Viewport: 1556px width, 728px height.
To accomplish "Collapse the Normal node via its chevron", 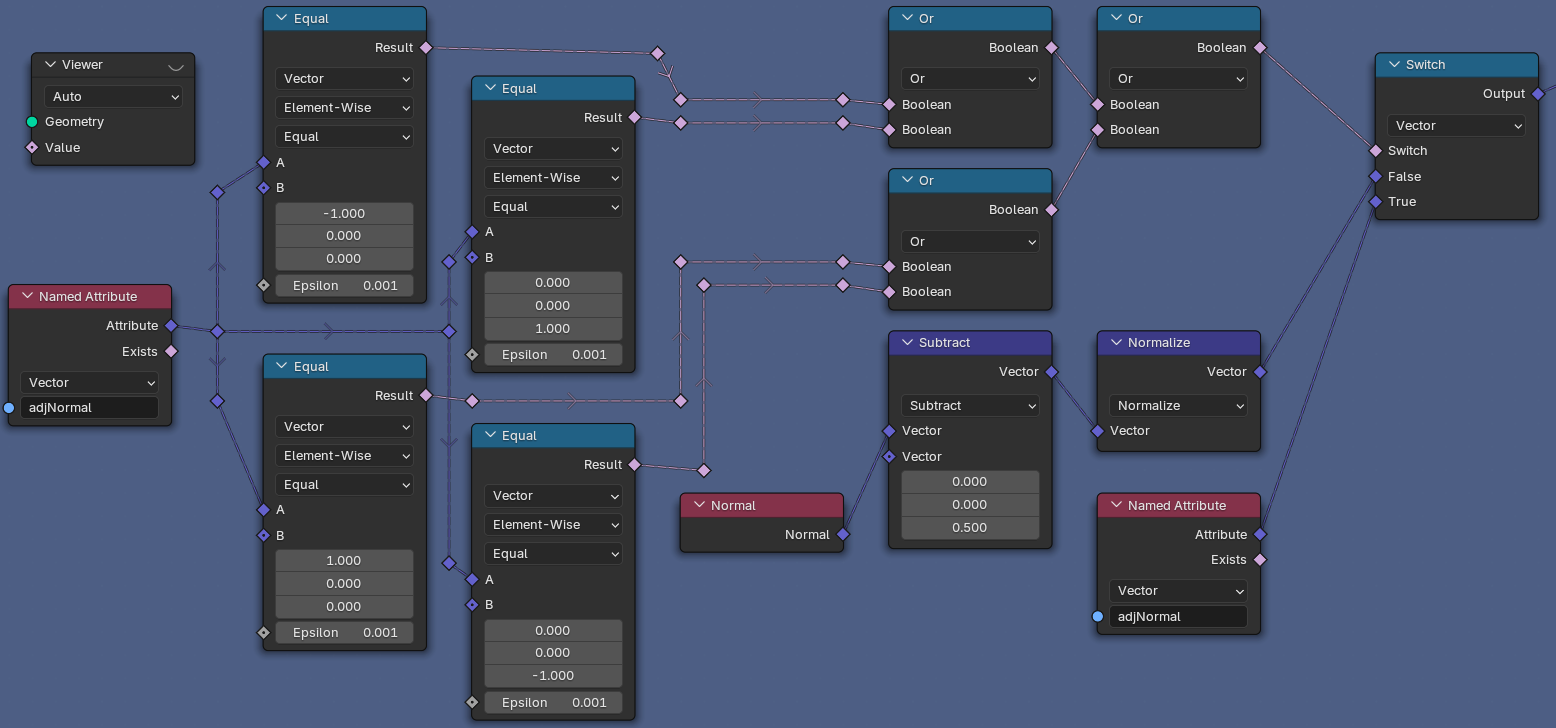I will [697, 505].
